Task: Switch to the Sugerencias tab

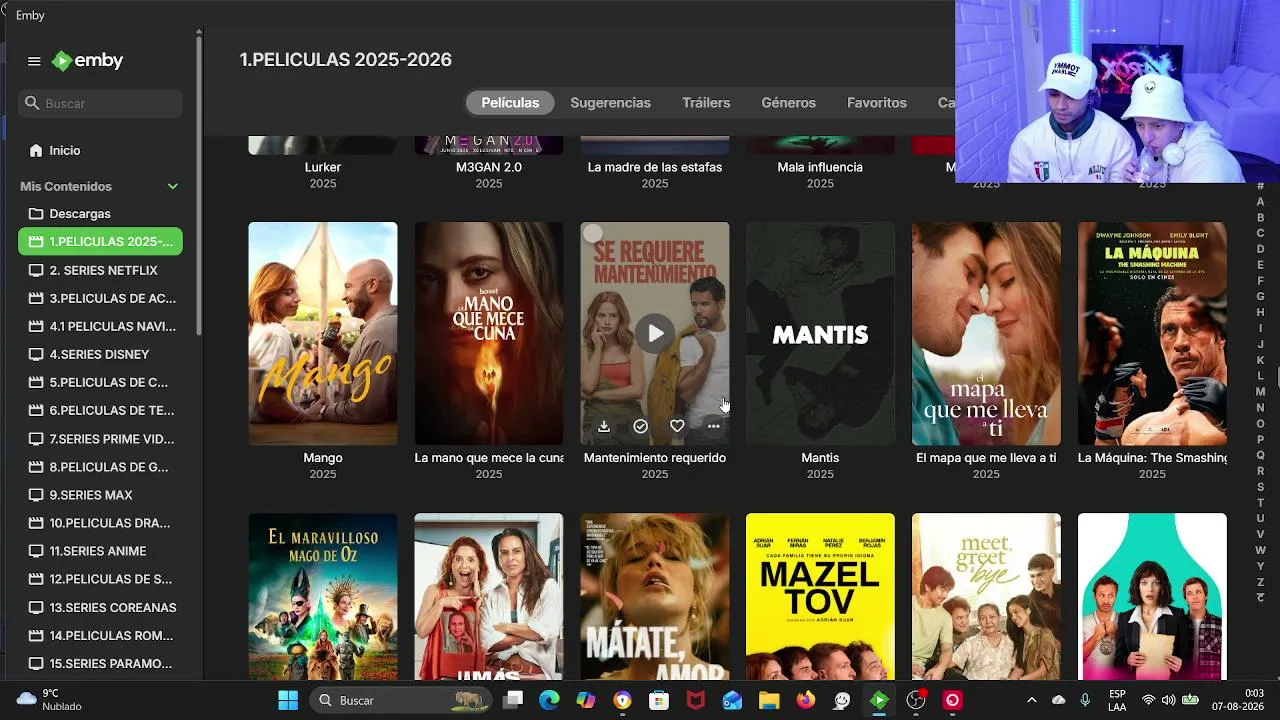Action: pyautogui.click(x=610, y=103)
